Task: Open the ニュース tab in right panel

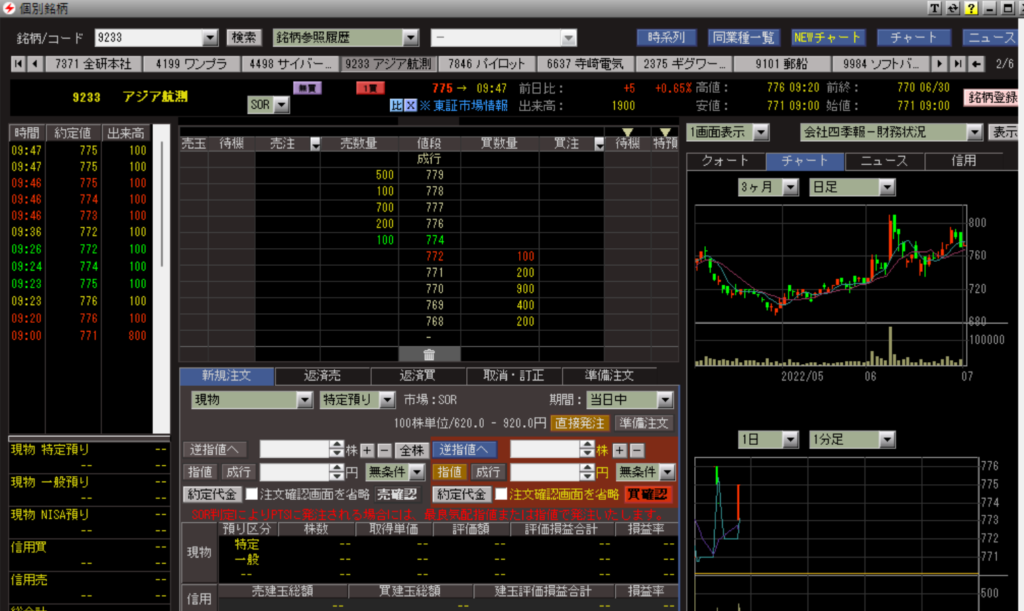Action: pyautogui.click(x=884, y=161)
